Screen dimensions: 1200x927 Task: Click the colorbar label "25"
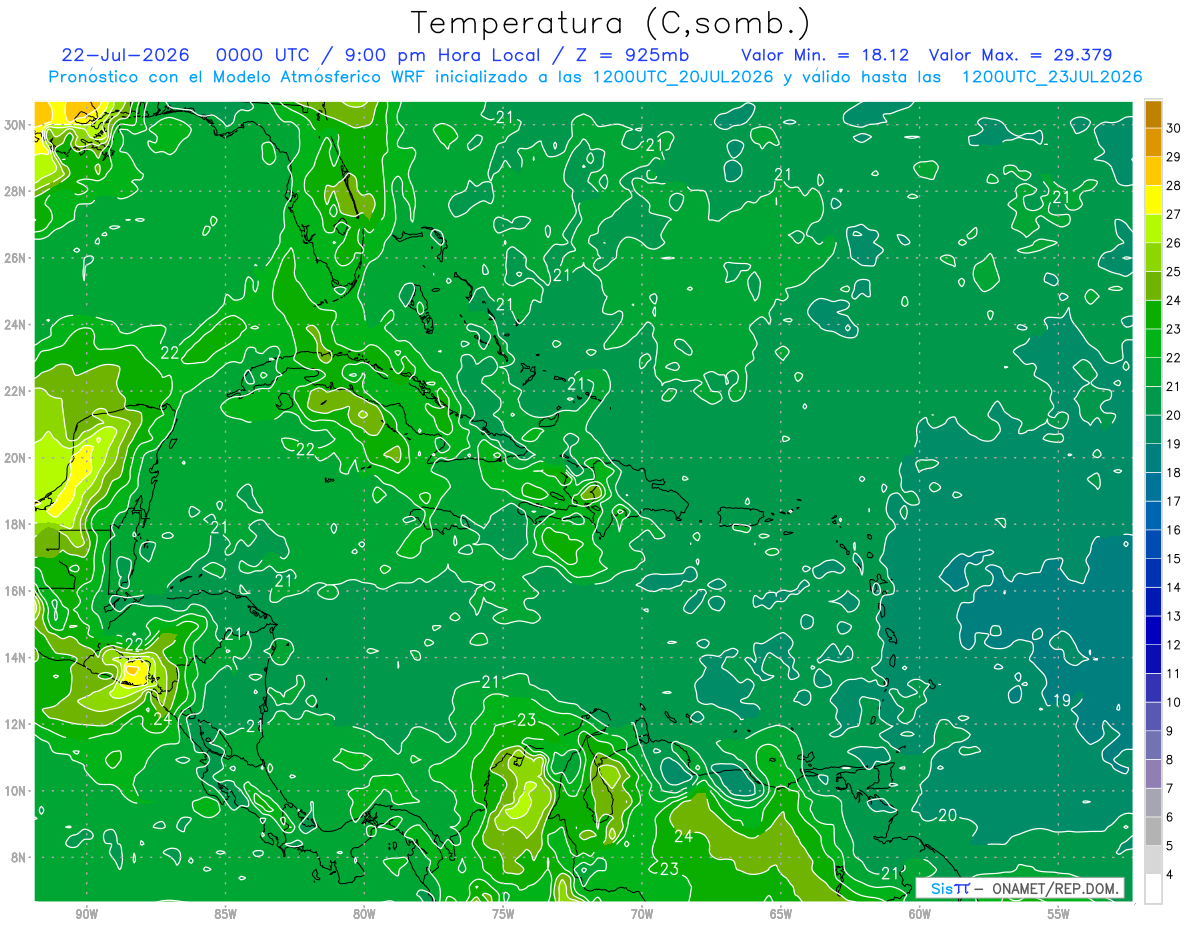1174,272
